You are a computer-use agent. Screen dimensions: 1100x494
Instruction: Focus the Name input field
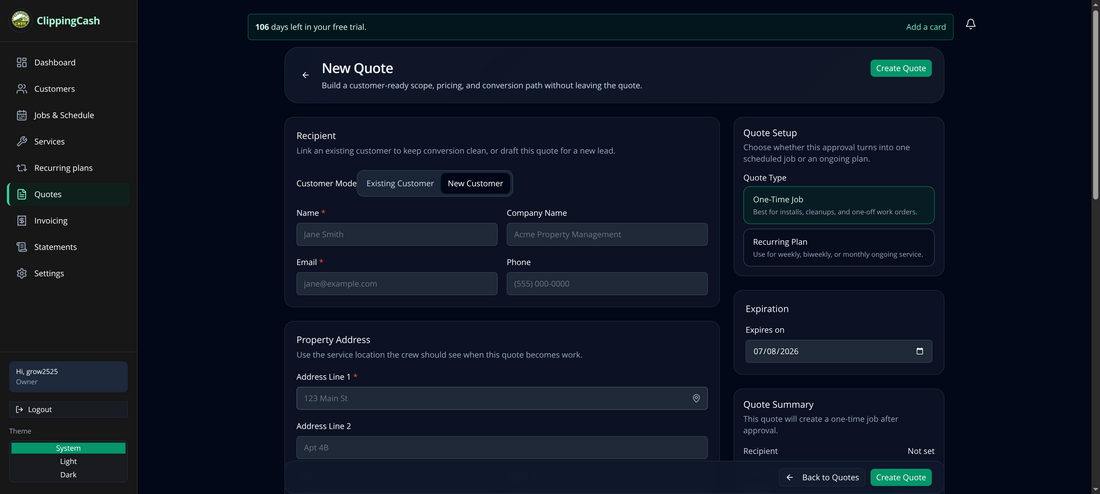tap(396, 234)
